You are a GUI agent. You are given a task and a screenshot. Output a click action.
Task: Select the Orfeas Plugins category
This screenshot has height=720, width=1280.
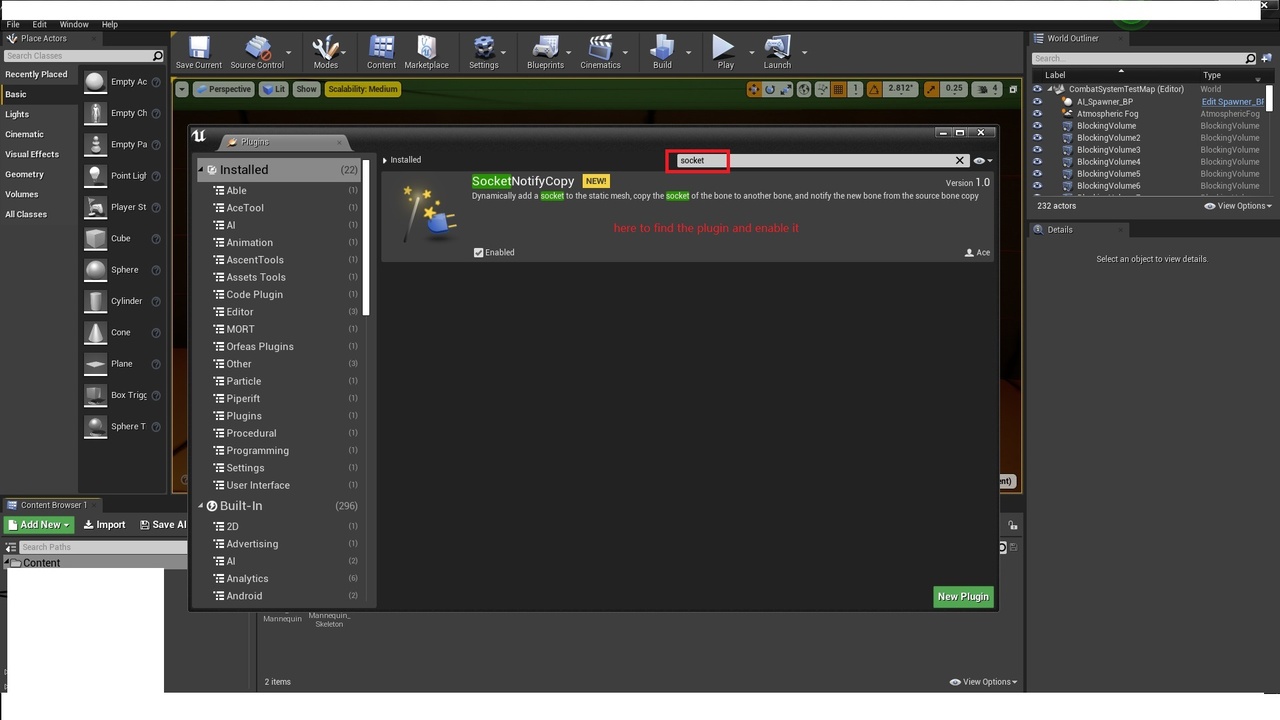pyautogui.click(x=260, y=347)
